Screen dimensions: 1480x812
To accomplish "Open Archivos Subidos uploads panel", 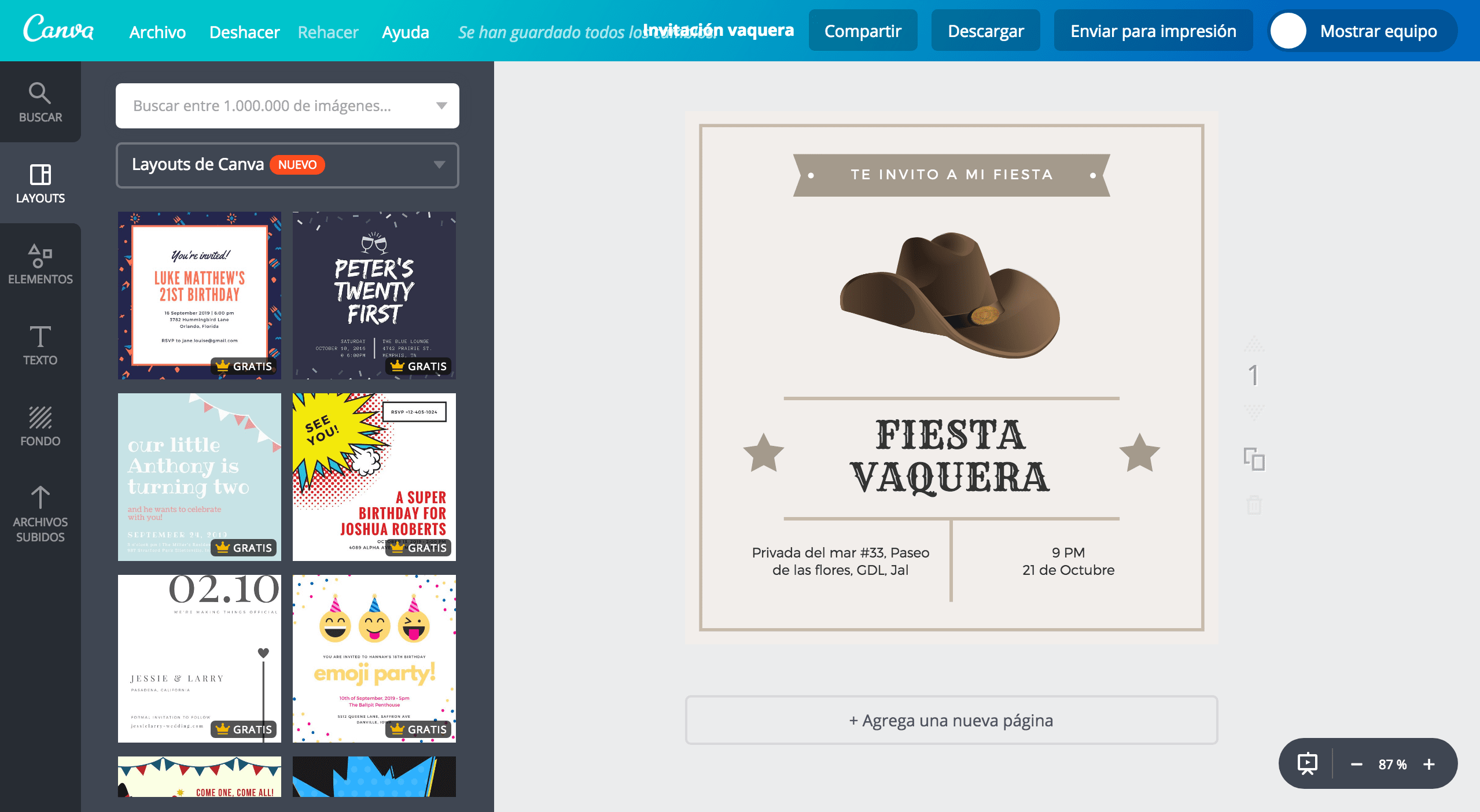I will coord(41,514).
